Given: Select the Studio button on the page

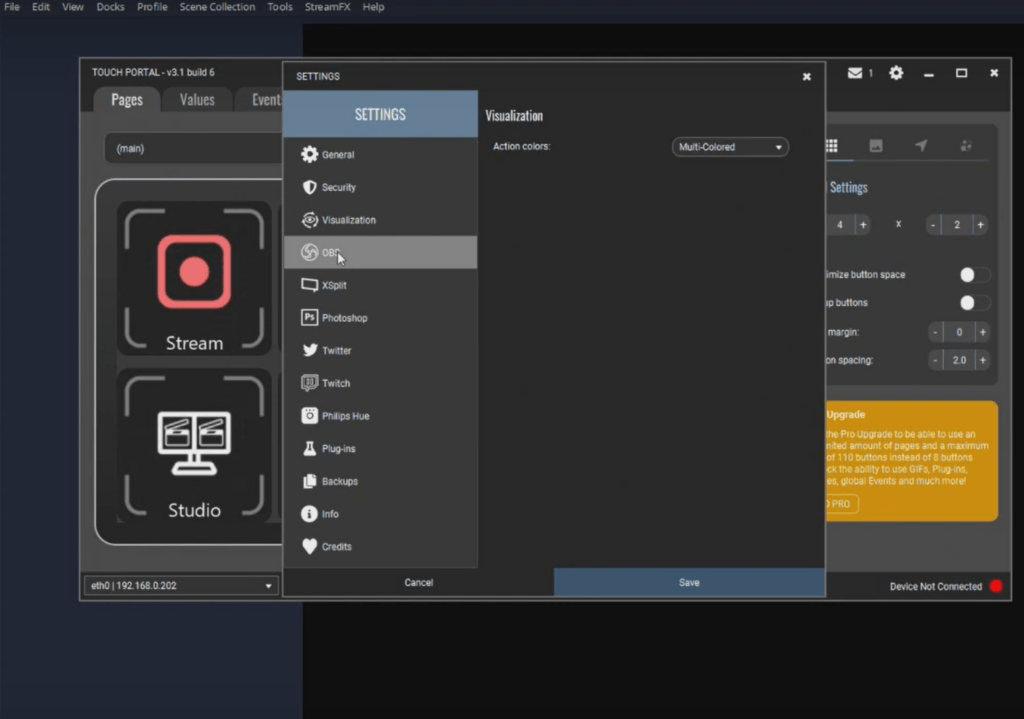Looking at the screenshot, I should tap(194, 446).
